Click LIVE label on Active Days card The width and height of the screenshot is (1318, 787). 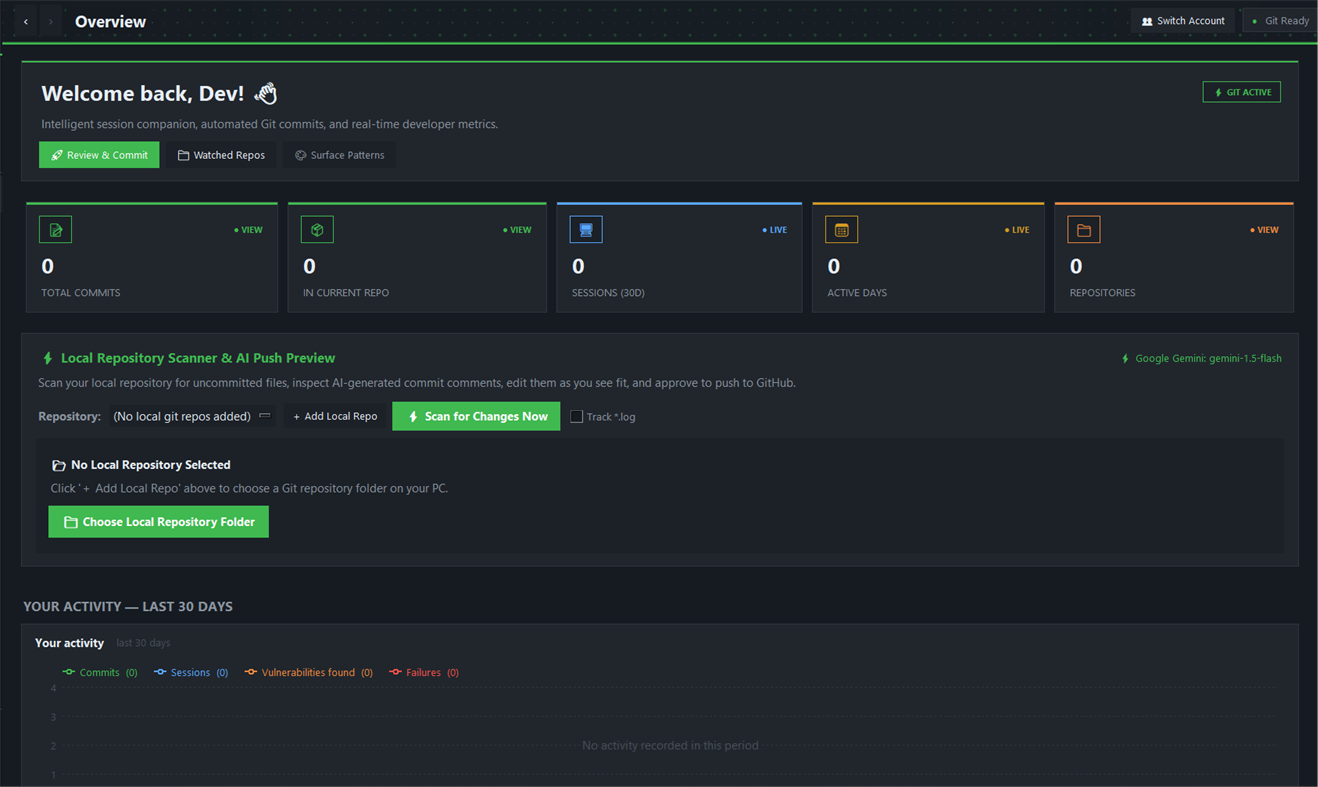tap(1017, 230)
